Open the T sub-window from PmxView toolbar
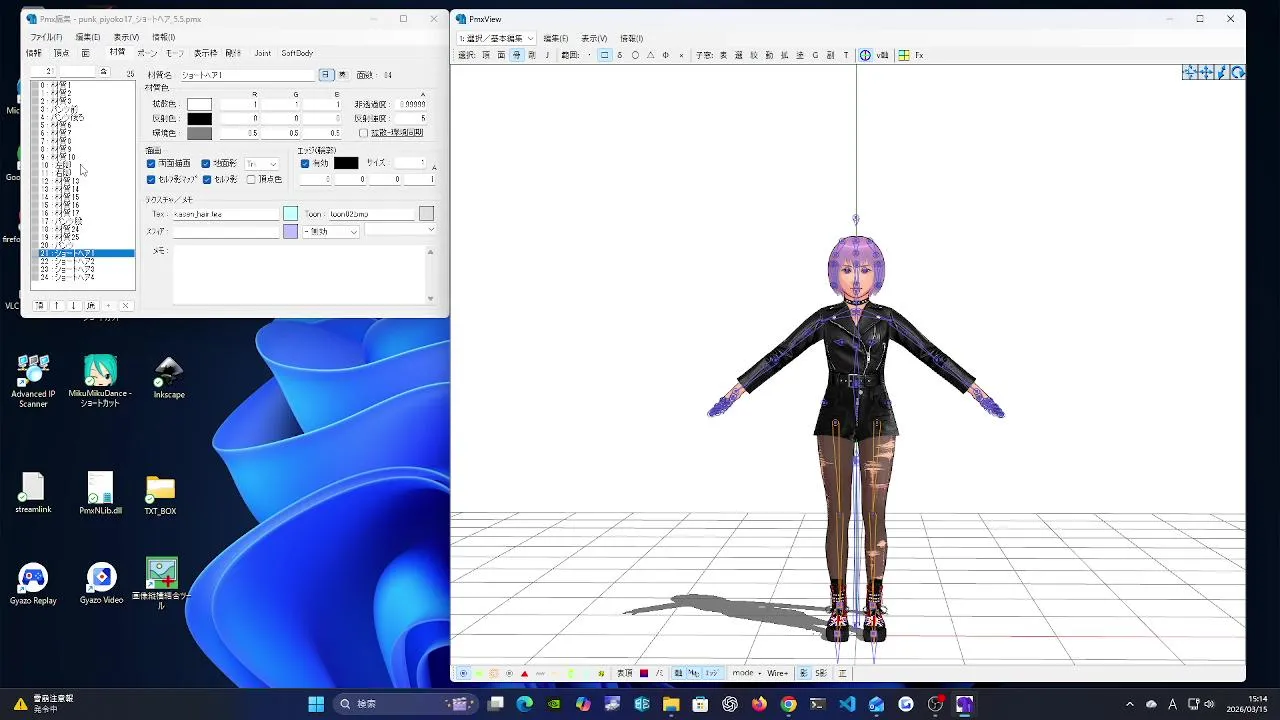Viewport: 1280px width, 720px height. point(846,55)
